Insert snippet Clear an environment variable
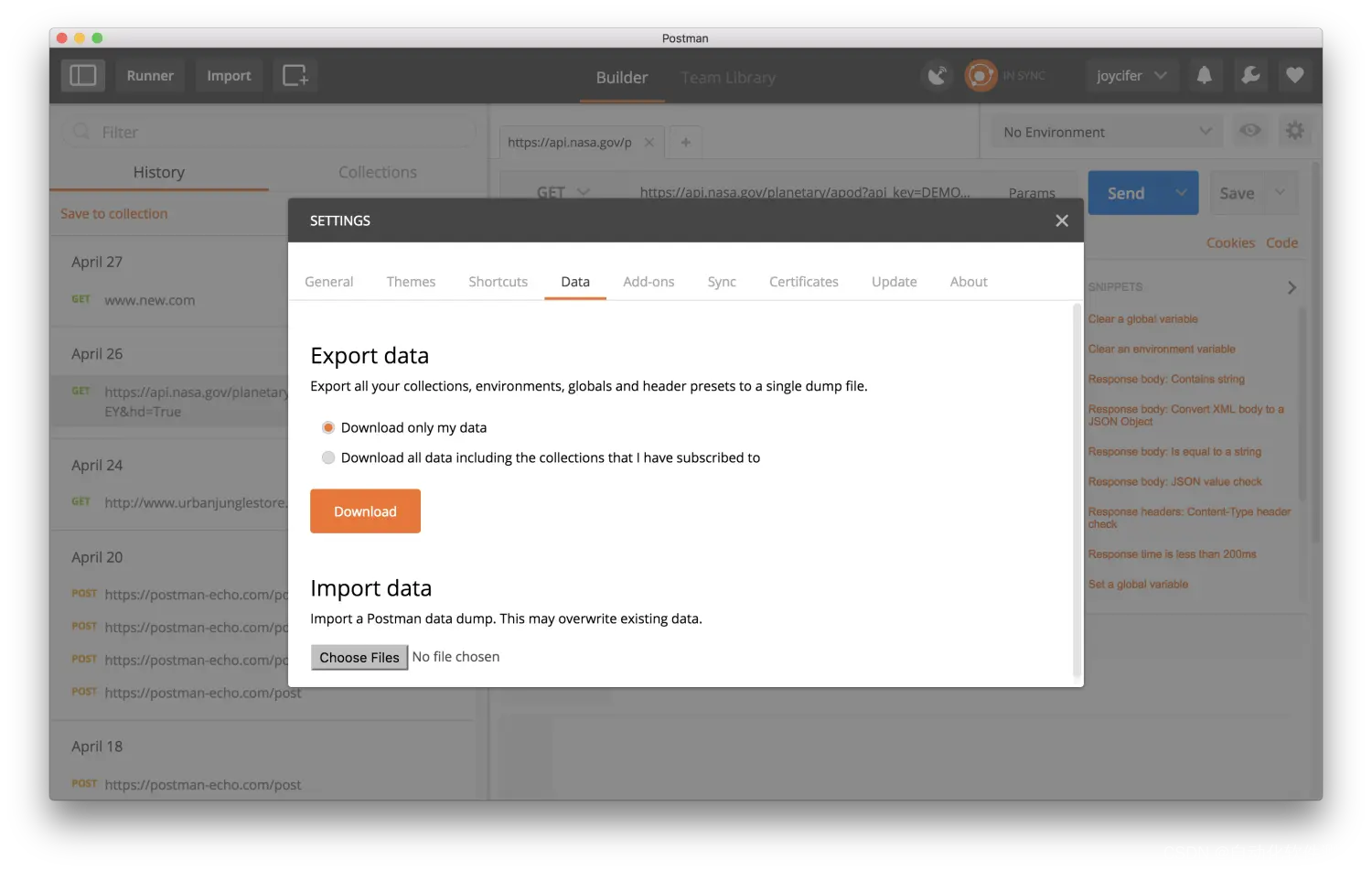1372x871 pixels. click(x=1162, y=349)
